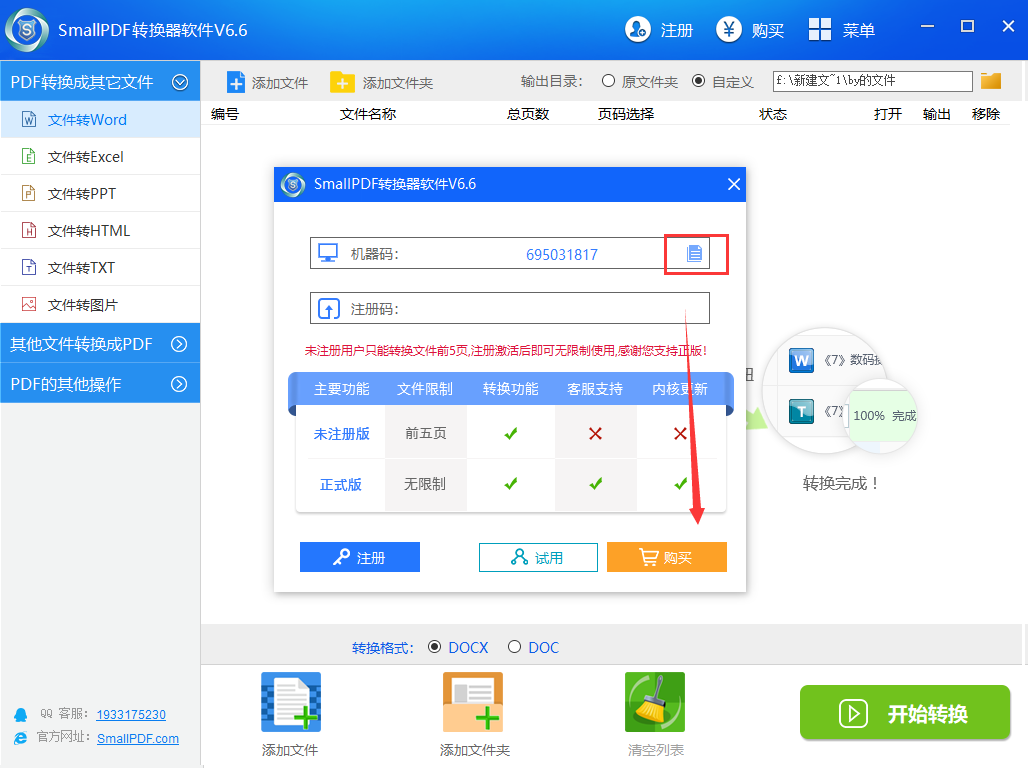The image size is (1028, 768).
Task: Click the 清空列表 broom icon
Action: (x=654, y=701)
